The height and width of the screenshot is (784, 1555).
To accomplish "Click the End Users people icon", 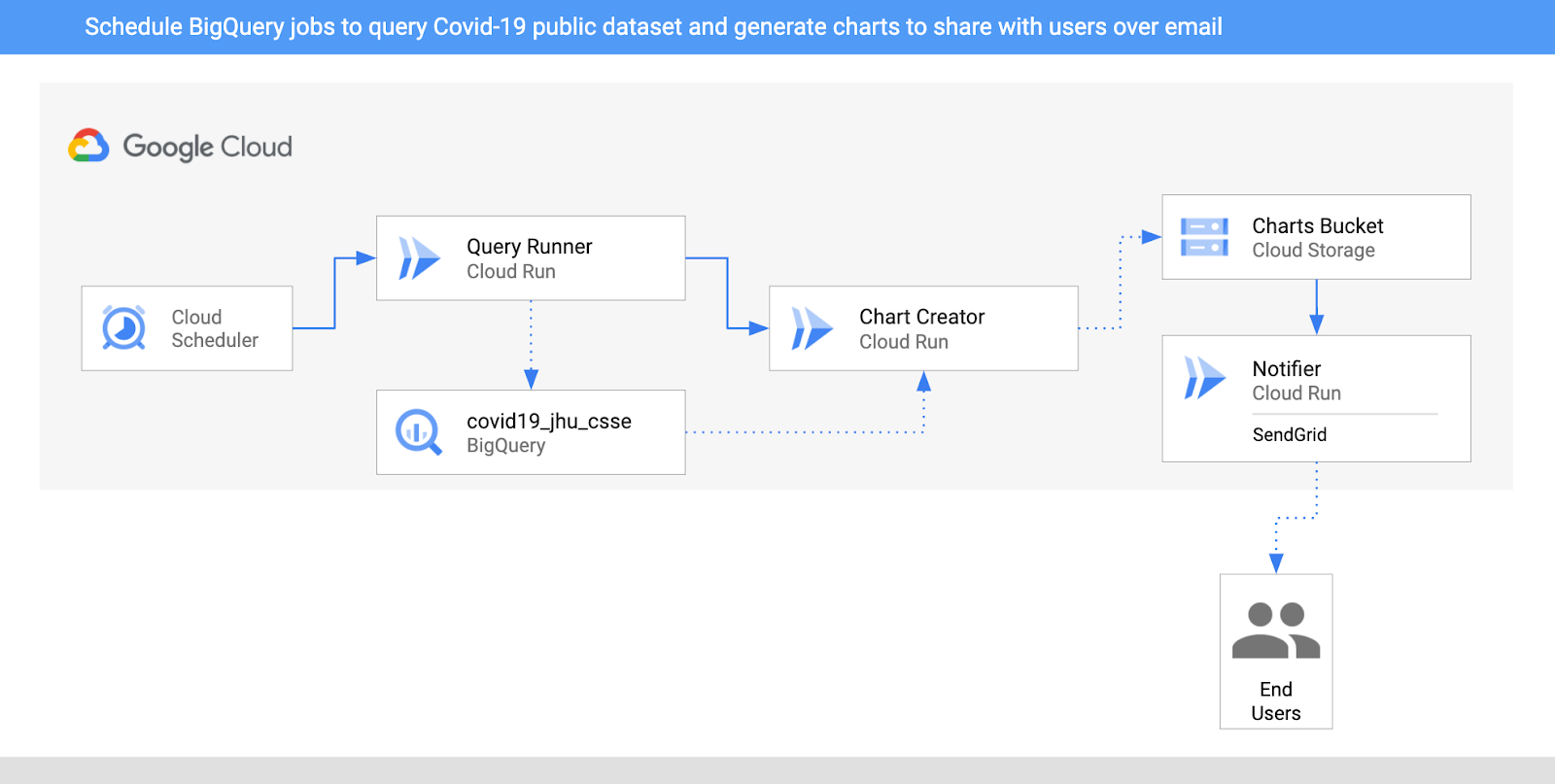I will click(1276, 631).
